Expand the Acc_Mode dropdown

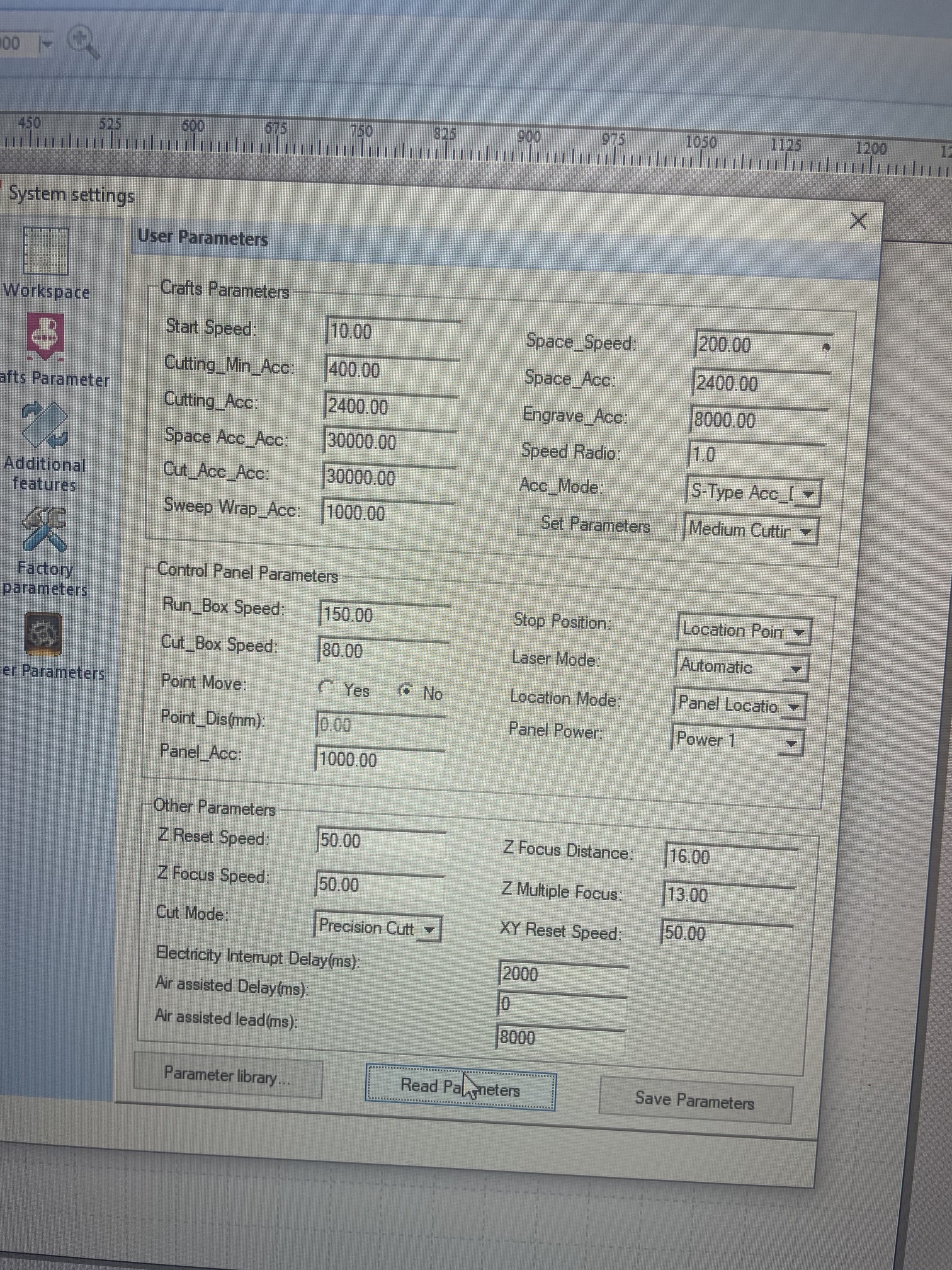pos(808,494)
